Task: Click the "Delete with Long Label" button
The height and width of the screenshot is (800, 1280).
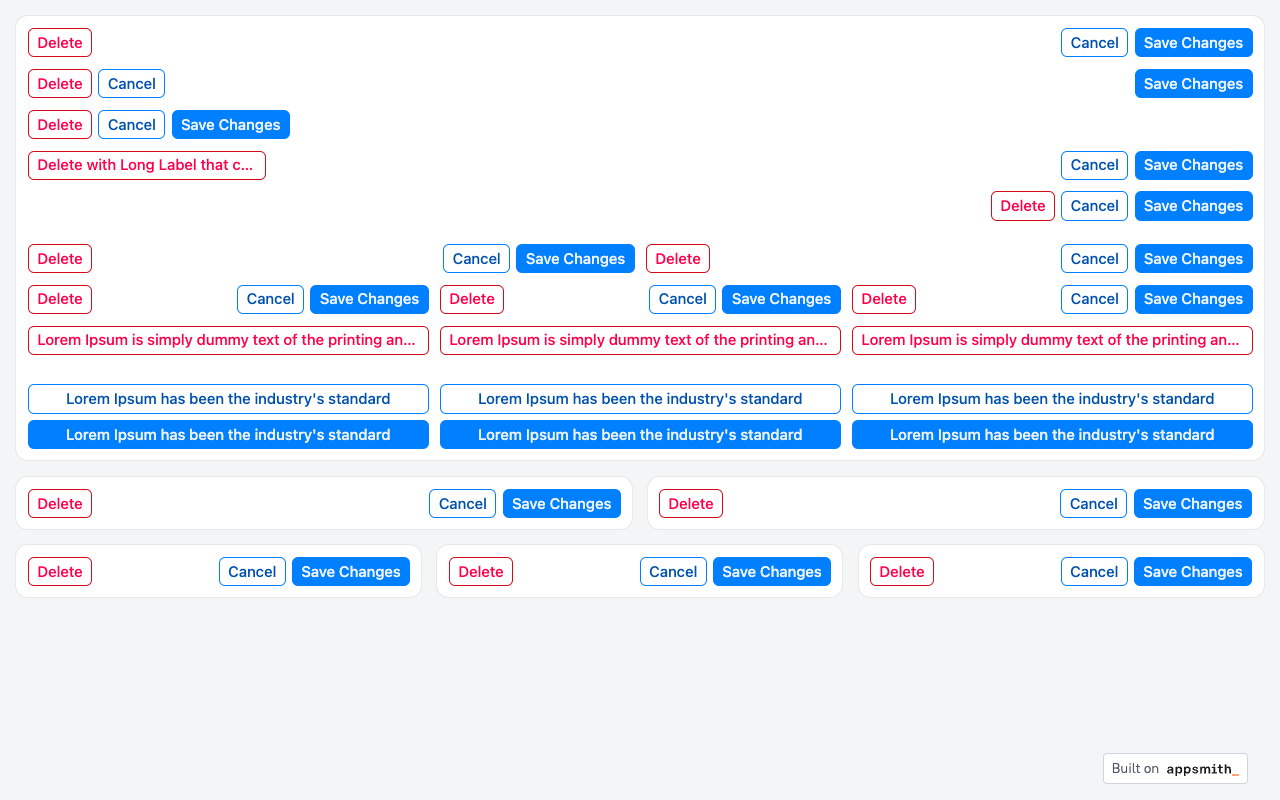Action: point(146,165)
